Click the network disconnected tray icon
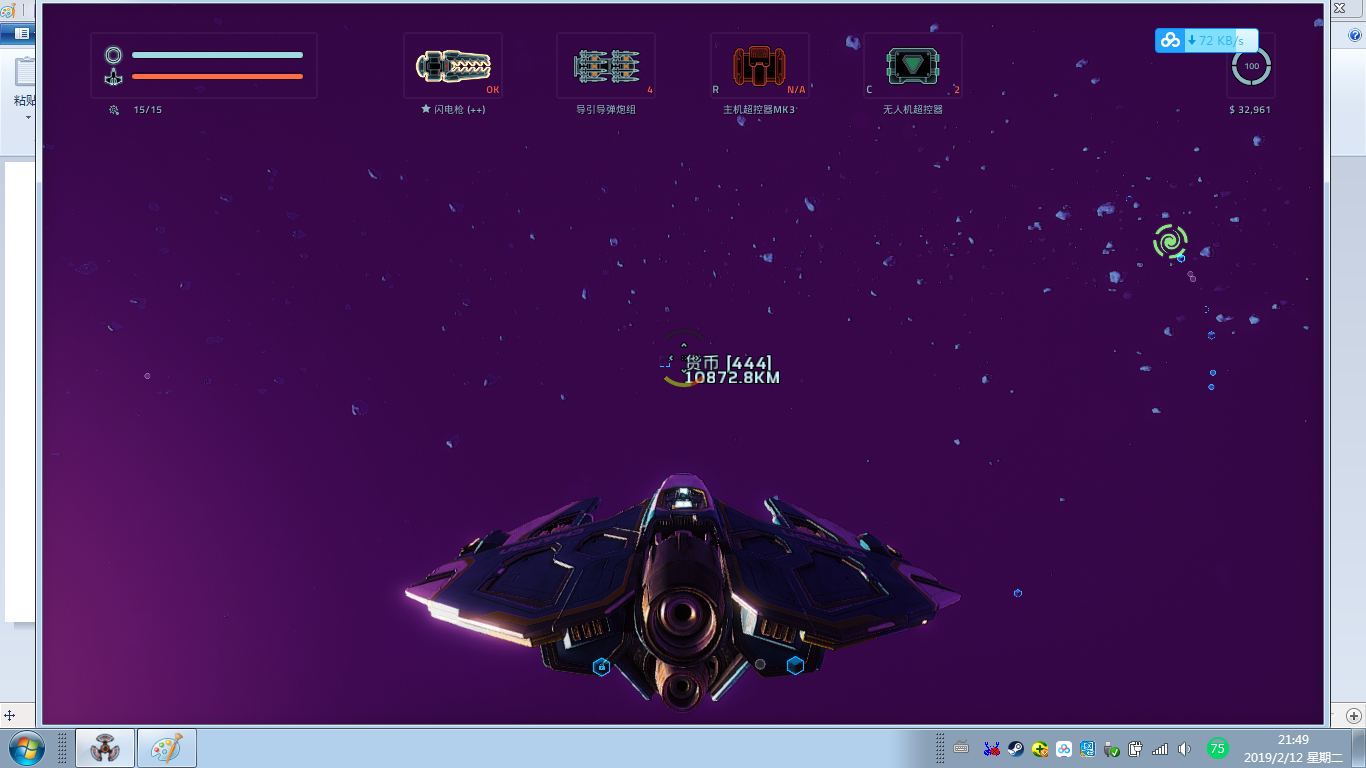This screenshot has width=1366, height=768. pos(991,748)
